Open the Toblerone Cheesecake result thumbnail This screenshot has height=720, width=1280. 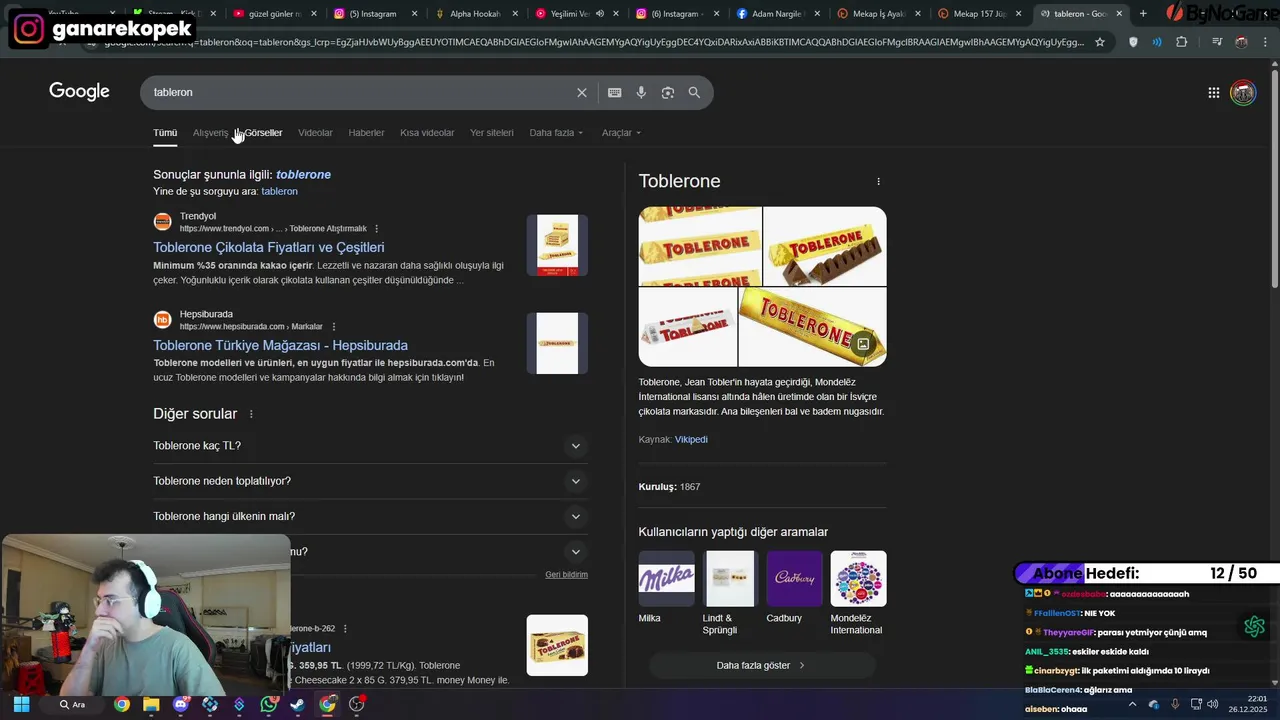[x=557, y=645]
